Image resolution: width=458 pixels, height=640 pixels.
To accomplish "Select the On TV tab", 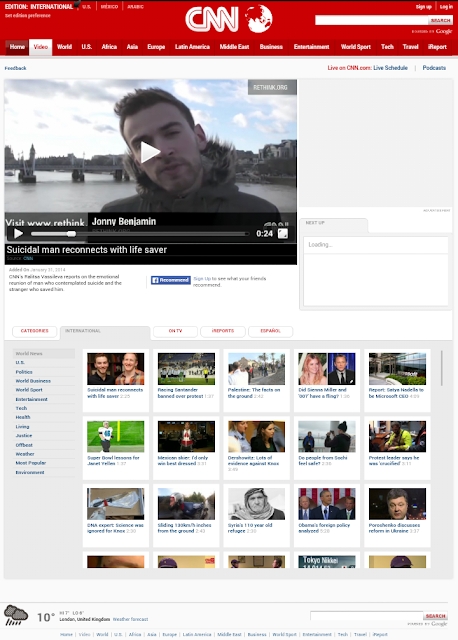I will [x=175, y=331].
